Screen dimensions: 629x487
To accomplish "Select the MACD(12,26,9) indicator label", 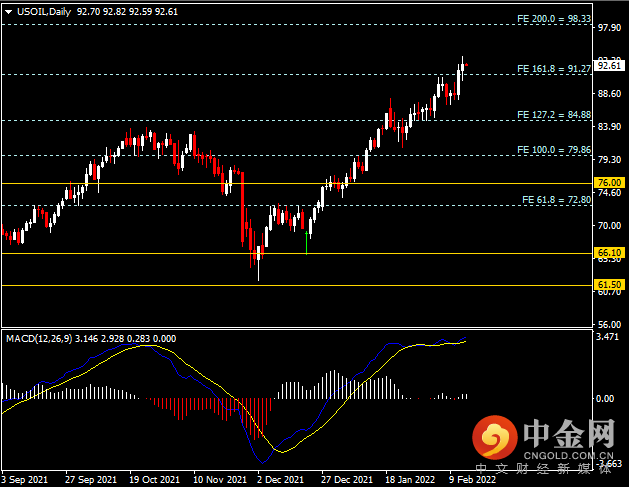I will pos(38,337).
